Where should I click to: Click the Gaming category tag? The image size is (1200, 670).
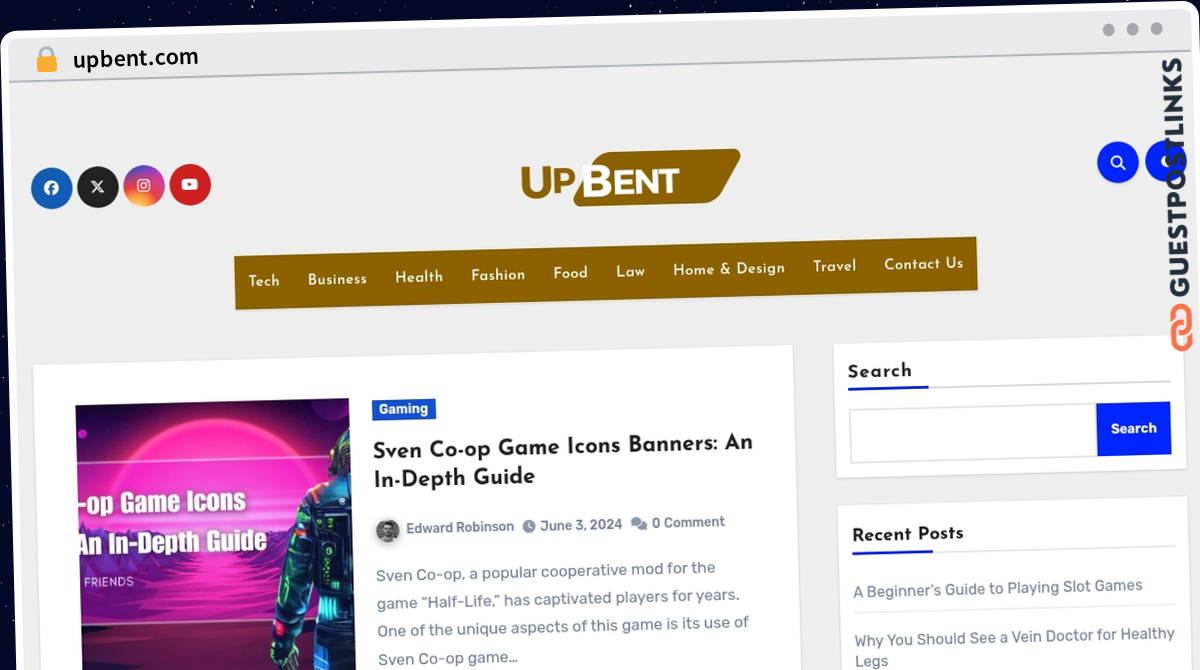coord(404,409)
